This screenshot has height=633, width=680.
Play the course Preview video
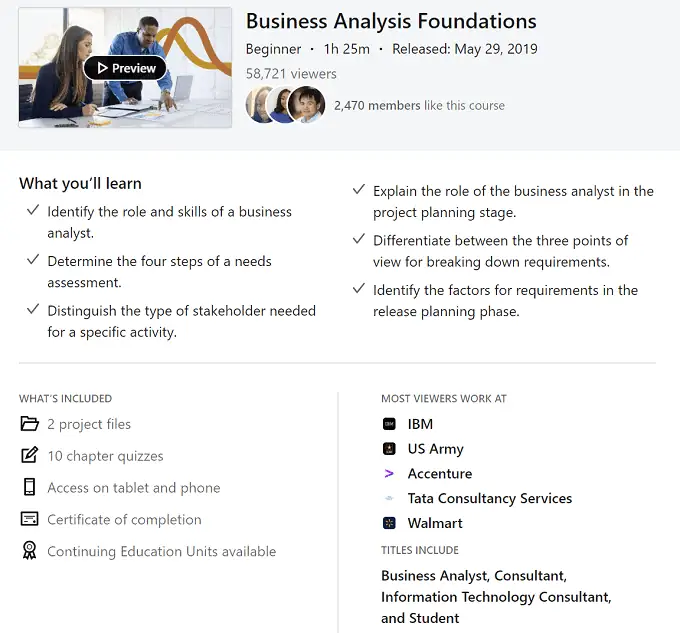(125, 68)
